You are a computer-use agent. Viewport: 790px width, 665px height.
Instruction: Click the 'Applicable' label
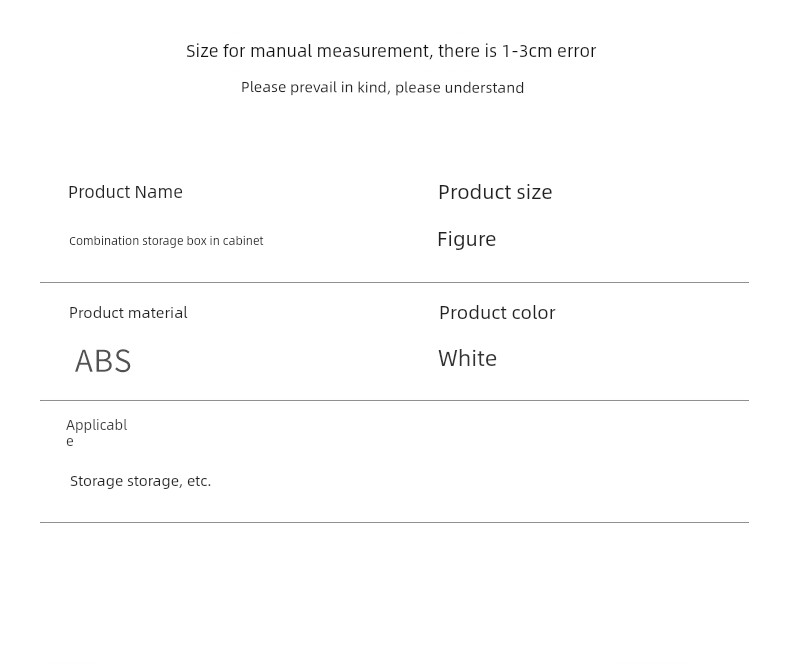[x=97, y=433]
